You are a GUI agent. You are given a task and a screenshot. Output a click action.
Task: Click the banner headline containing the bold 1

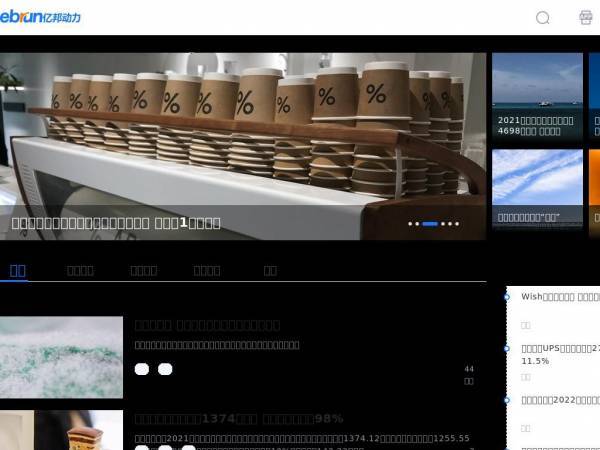click(x=116, y=223)
